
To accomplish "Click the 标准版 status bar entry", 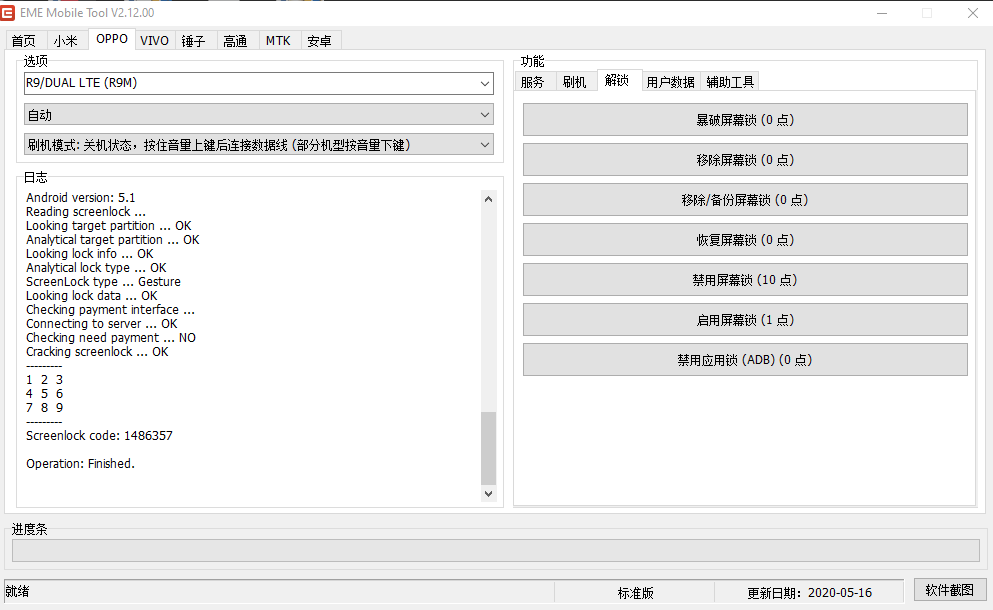I will tap(635, 593).
